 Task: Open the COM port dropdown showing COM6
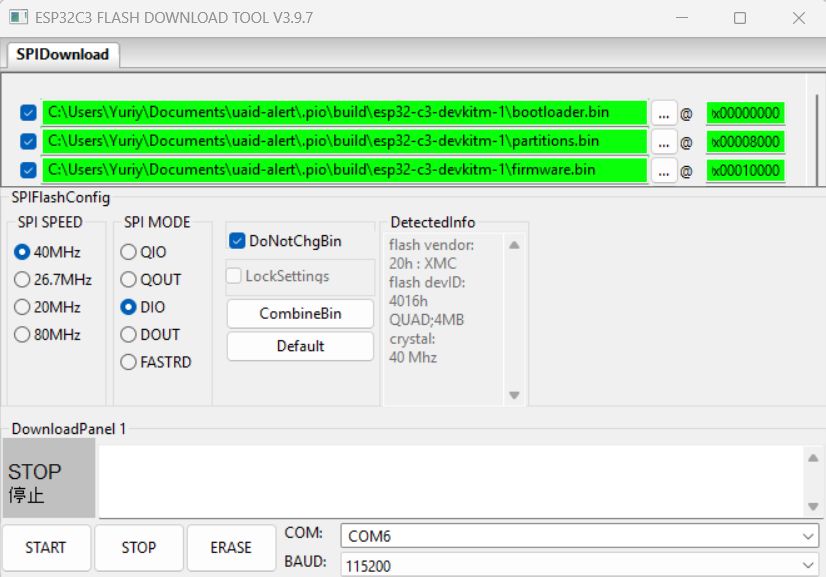click(x=579, y=536)
